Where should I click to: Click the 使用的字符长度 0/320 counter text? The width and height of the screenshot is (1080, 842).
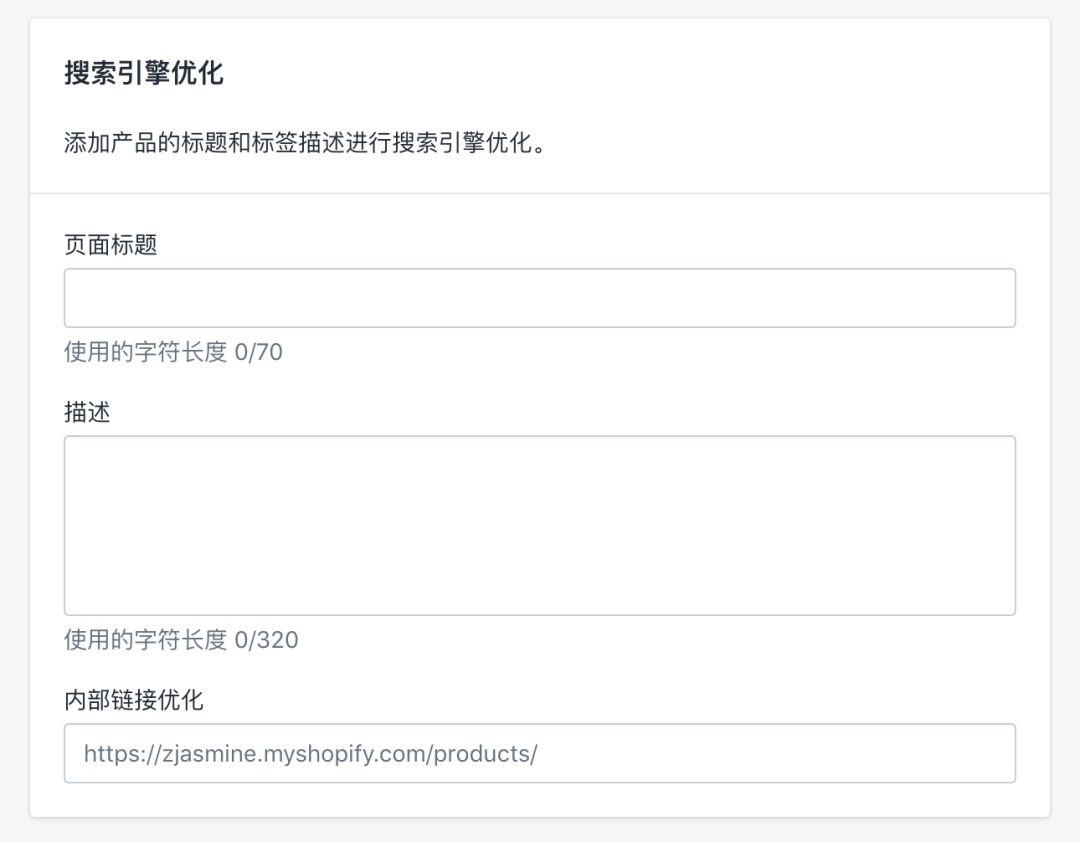tap(181, 640)
